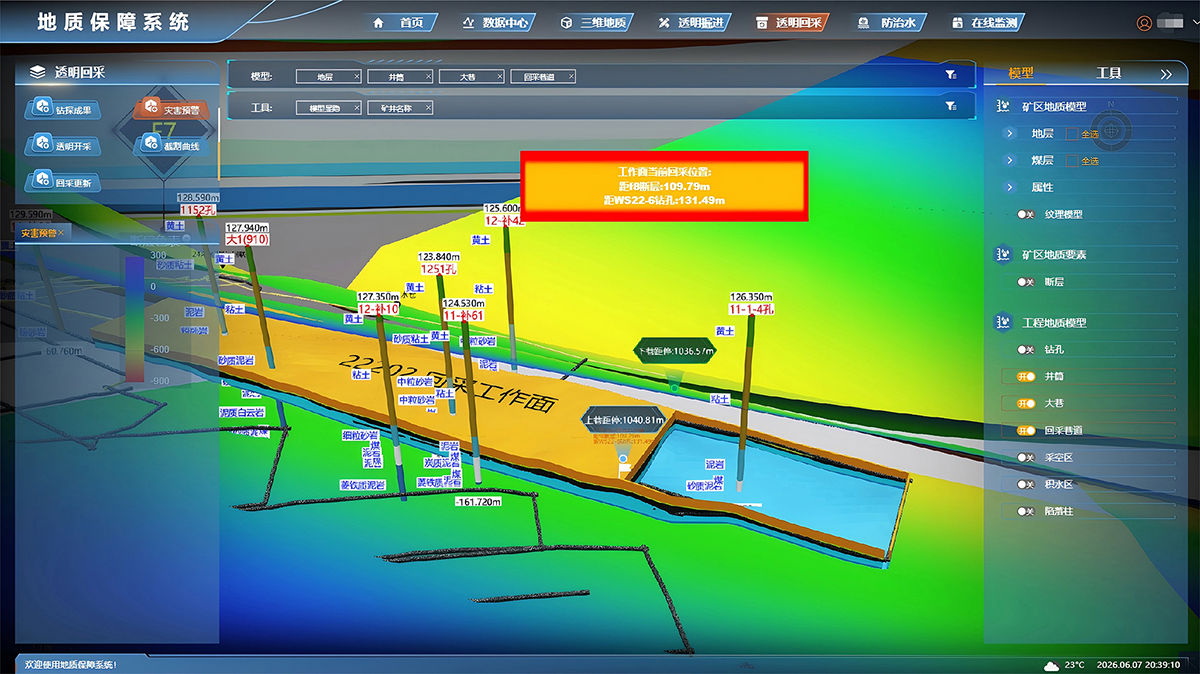The image size is (1200, 674).
Task: Click the 矿区地质模型 section icon
Action: click(1003, 106)
